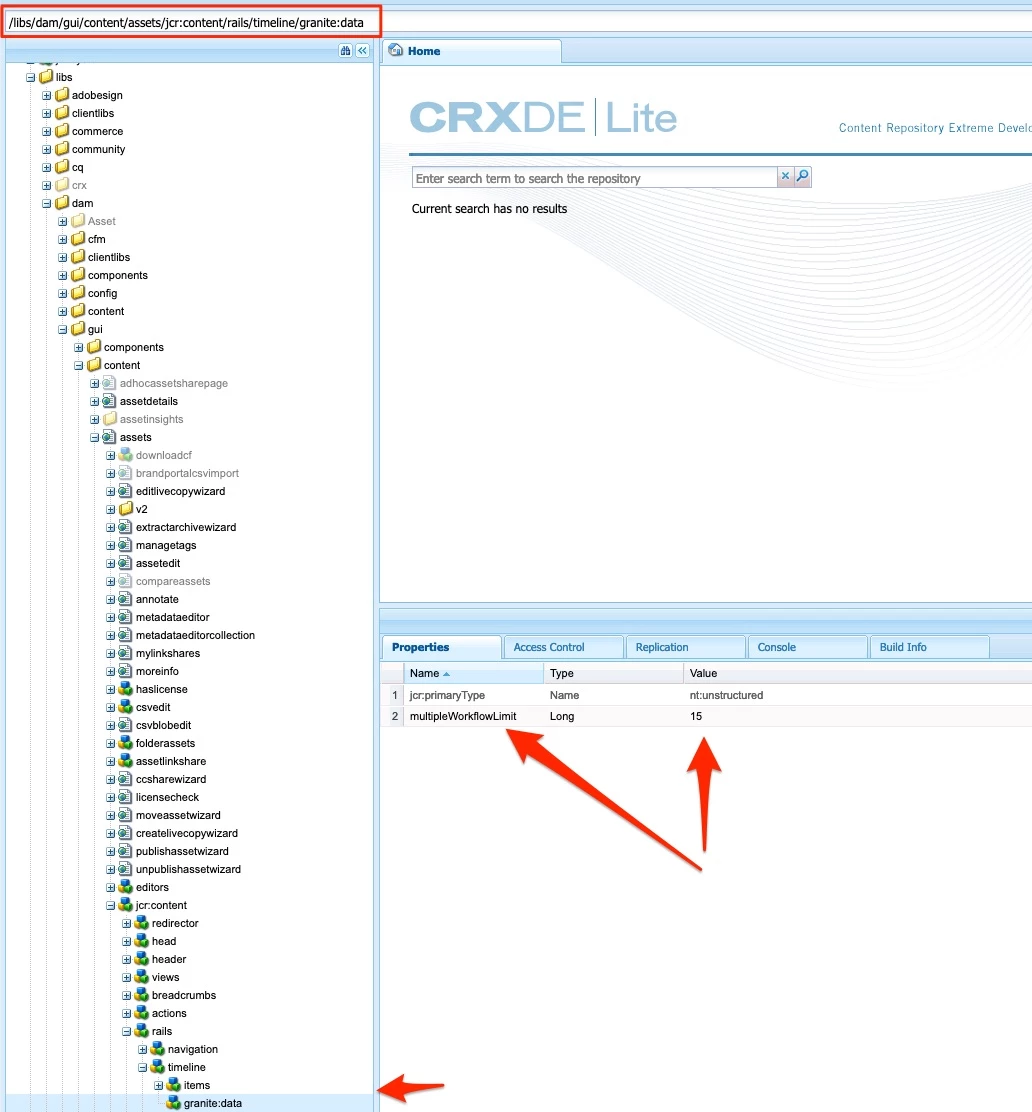The height and width of the screenshot is (1112, 1032).
Task: Sort by the Name column header
Action: 473,673
